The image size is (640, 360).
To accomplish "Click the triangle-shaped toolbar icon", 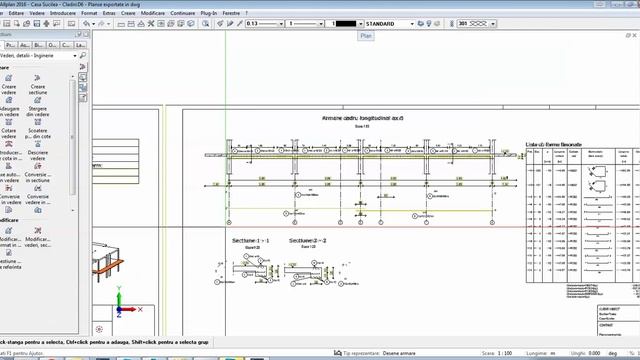I will pos(141,24).
